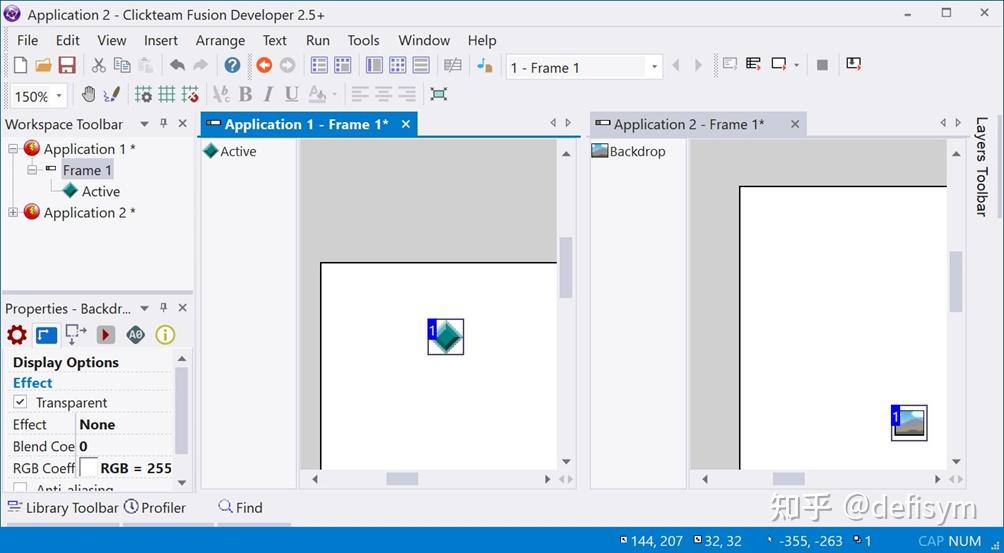This screenshot has height=553, width=1004.
Task: Close the 'Application 2 - Frame 1*' tab
Action: coord(795,124)
